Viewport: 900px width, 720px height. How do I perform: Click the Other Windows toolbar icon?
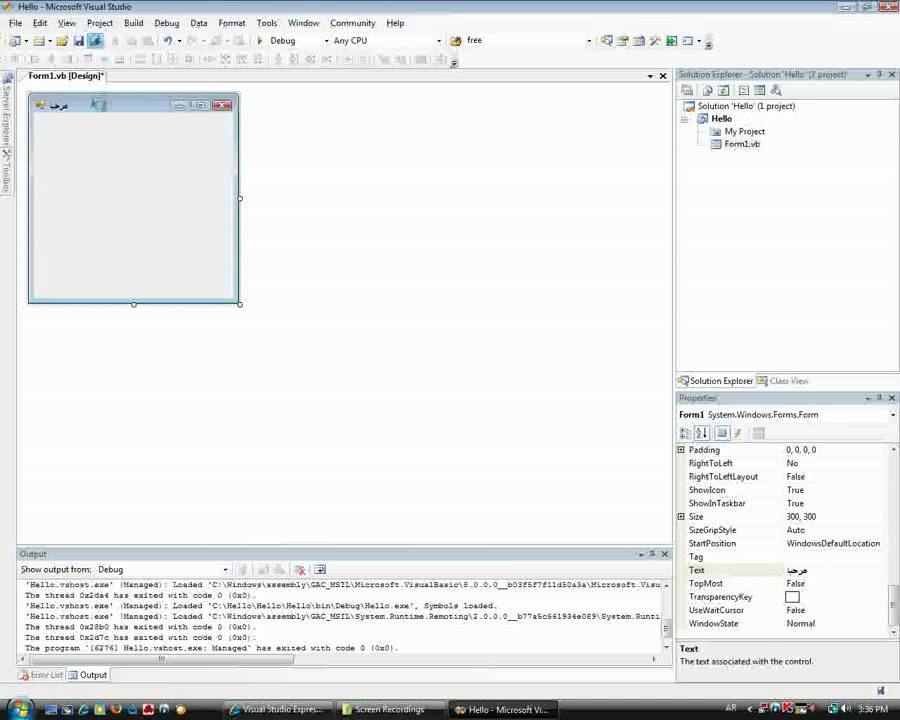tap(687, 41)
